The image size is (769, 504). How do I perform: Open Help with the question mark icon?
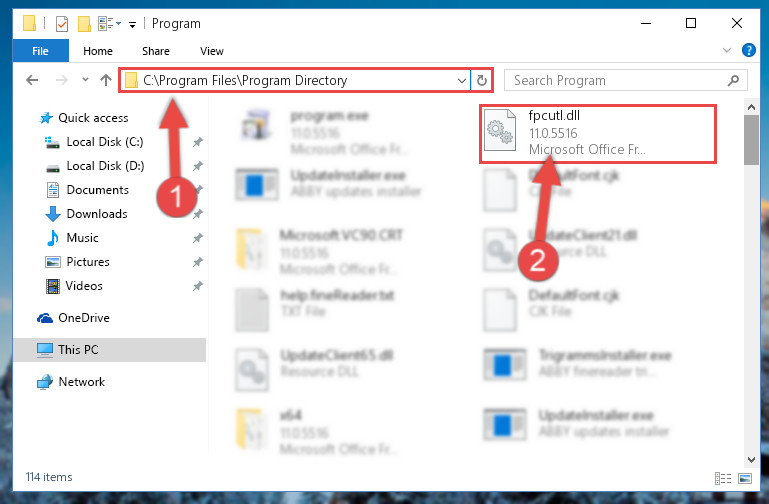click(x=748, y=50)
